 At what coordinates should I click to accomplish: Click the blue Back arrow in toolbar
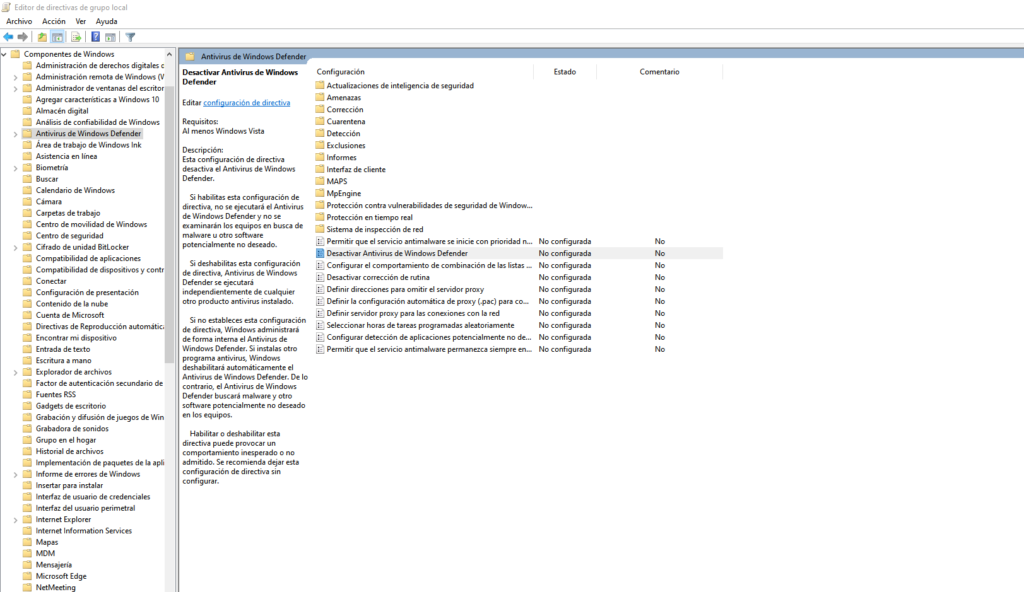(8, 37)
